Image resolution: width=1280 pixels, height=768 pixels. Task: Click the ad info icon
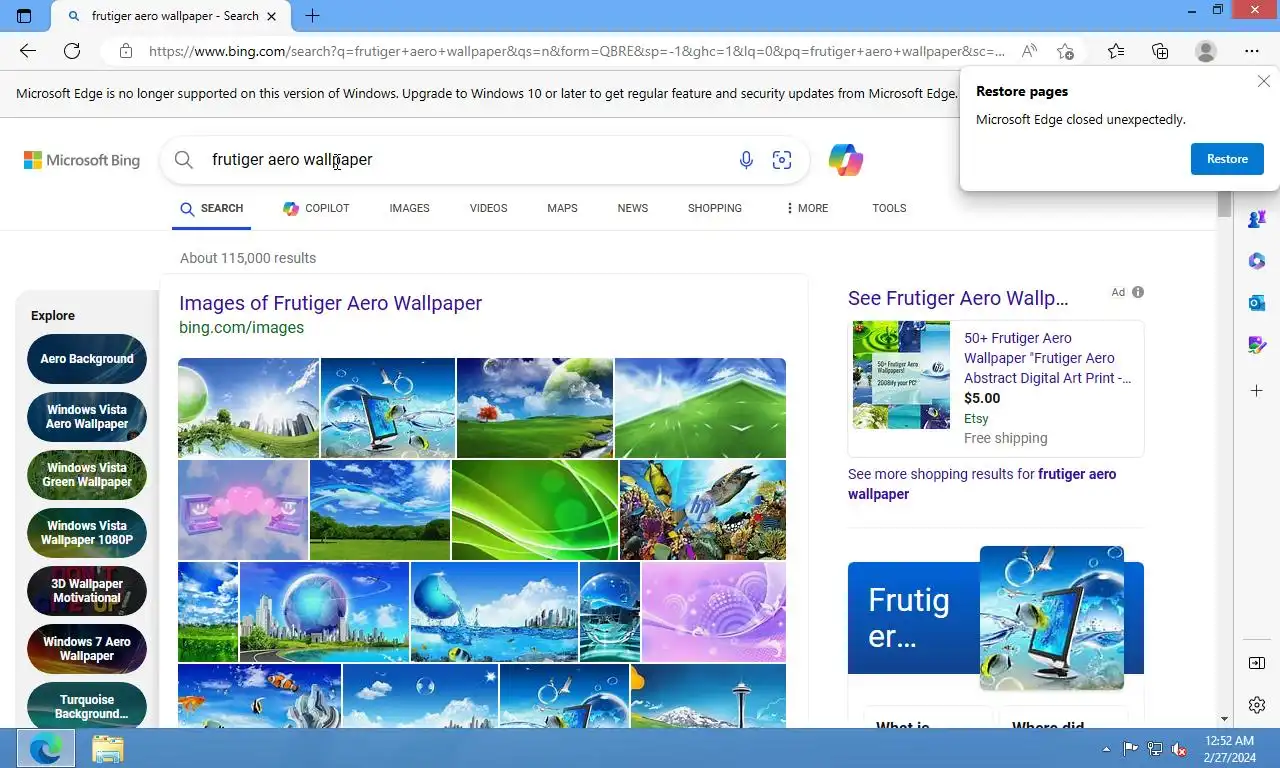[1138, 292]
